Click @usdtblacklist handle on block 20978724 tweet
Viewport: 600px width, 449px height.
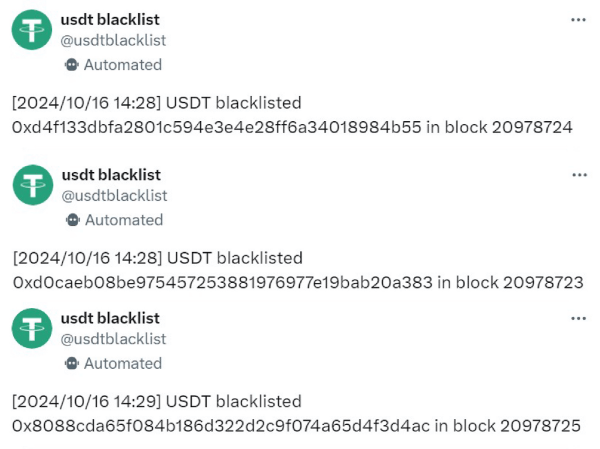click(114, 41)
